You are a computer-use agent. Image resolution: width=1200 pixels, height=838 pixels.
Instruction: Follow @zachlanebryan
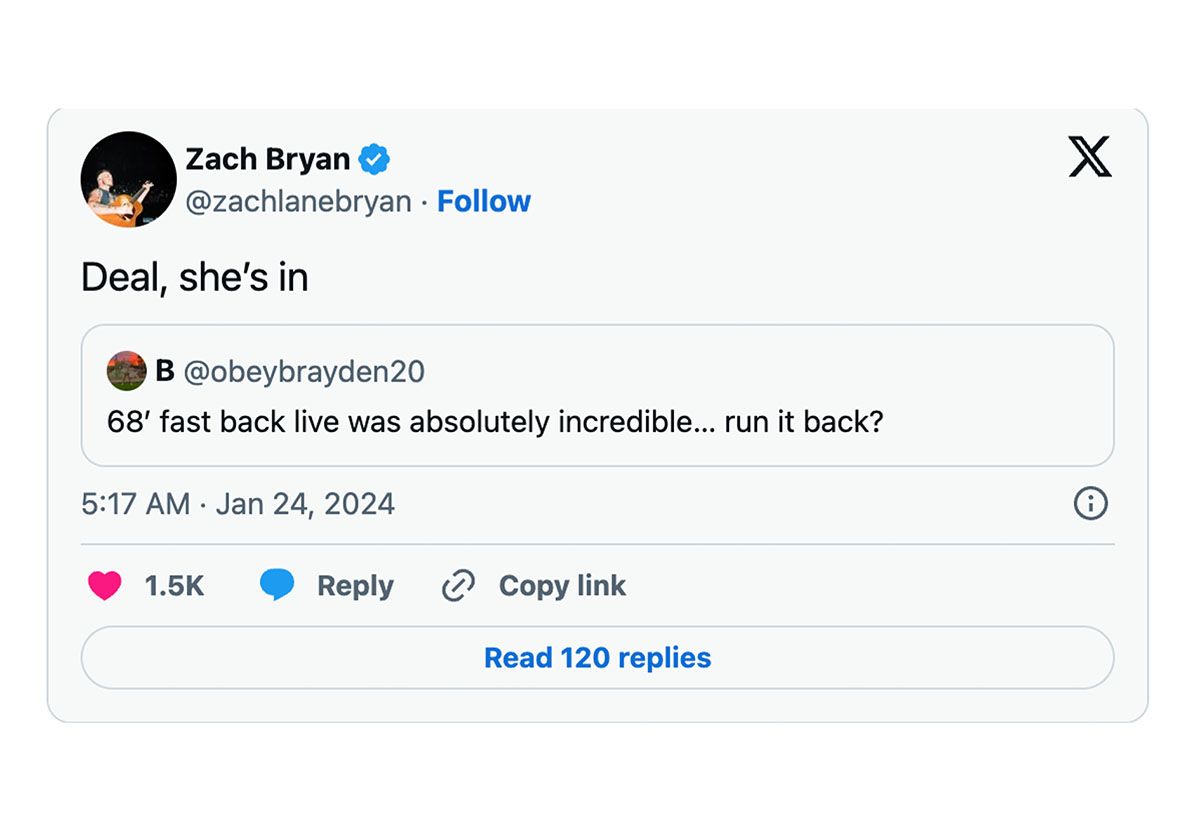click(484, 201)
